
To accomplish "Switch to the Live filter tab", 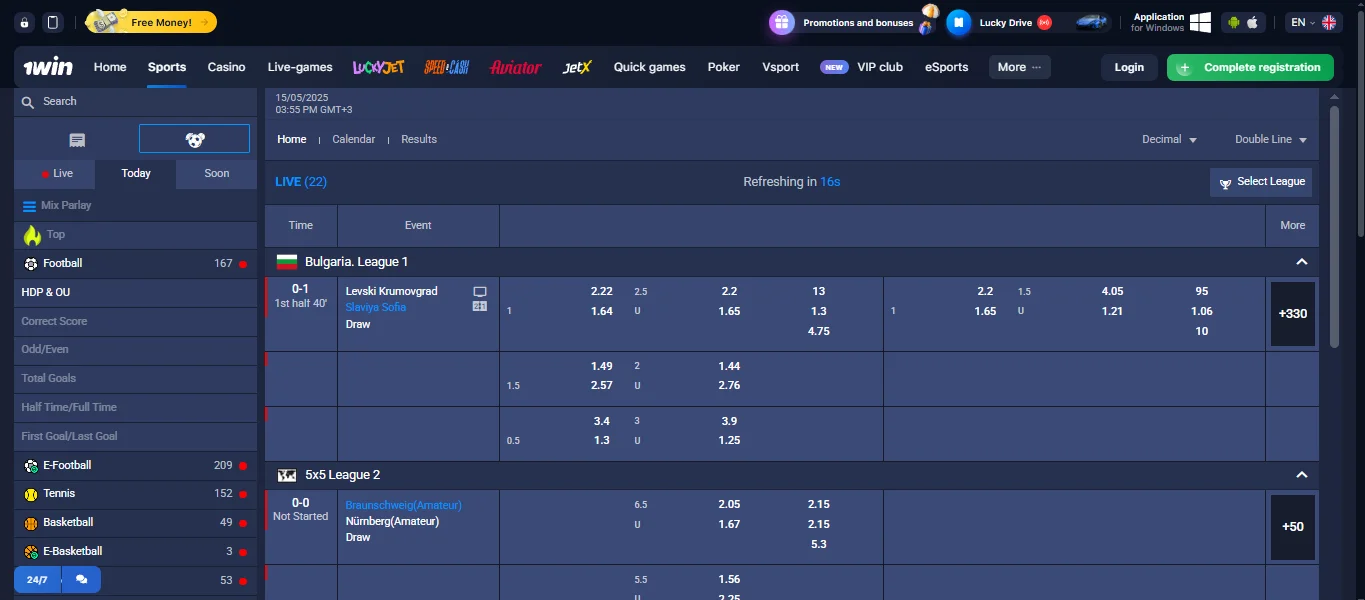I will (55, 173).
